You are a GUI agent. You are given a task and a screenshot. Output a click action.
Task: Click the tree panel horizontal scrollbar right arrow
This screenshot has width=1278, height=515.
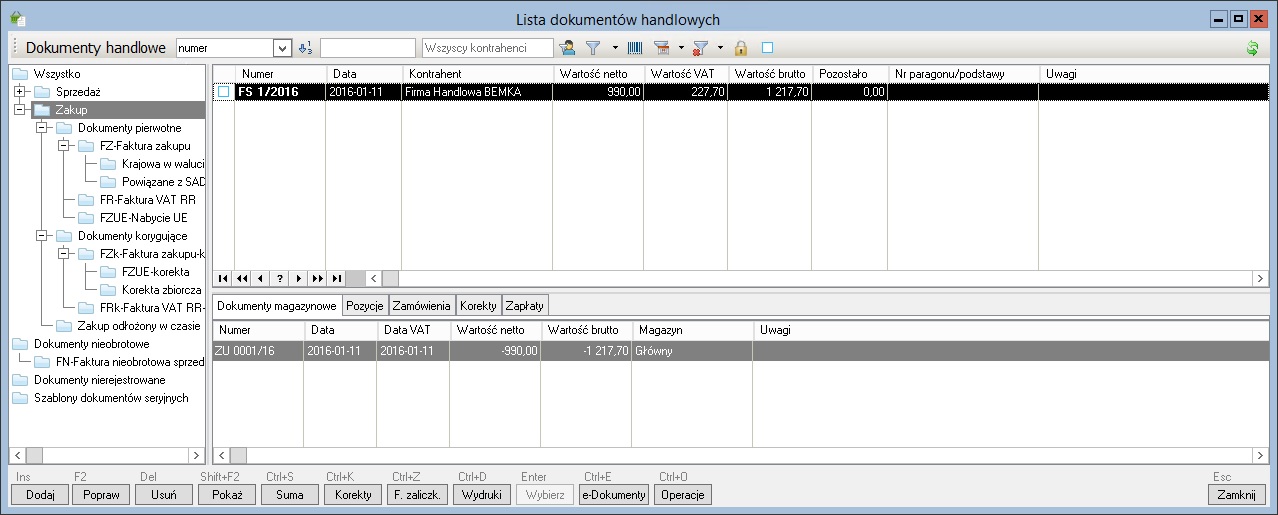point(196,455)
